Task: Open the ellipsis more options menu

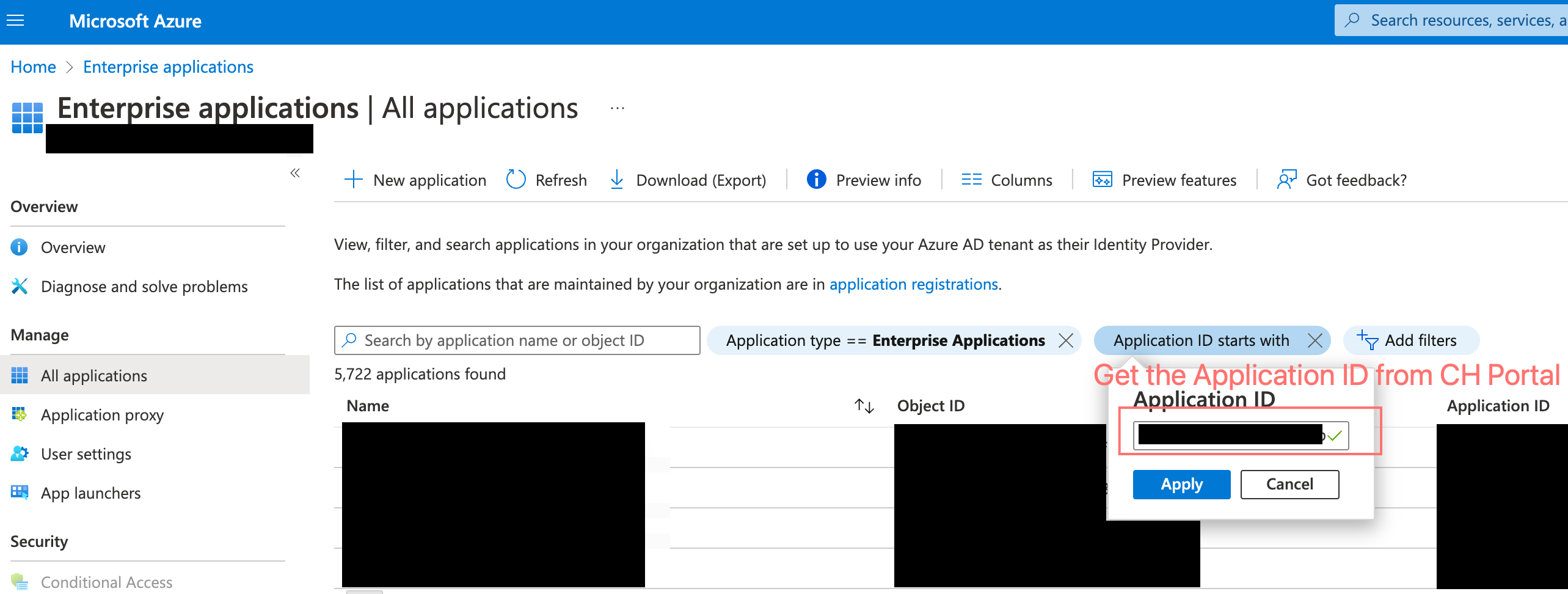Action: point(618,108)
